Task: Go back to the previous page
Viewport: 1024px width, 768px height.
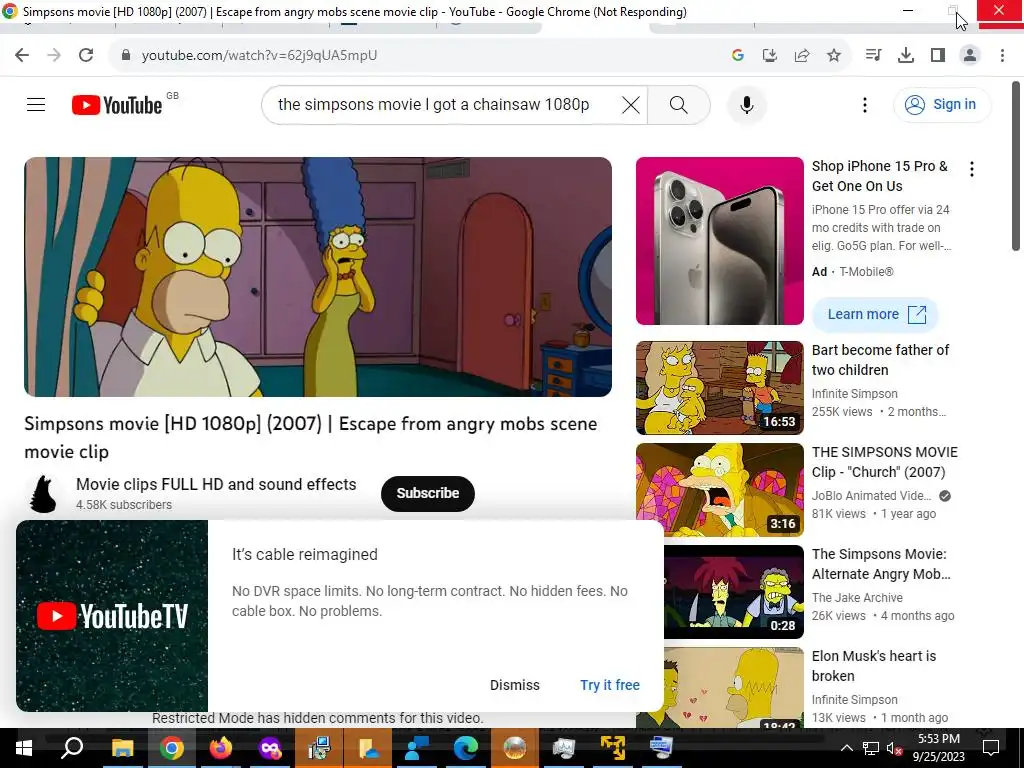Action: [x=22, y=55]
